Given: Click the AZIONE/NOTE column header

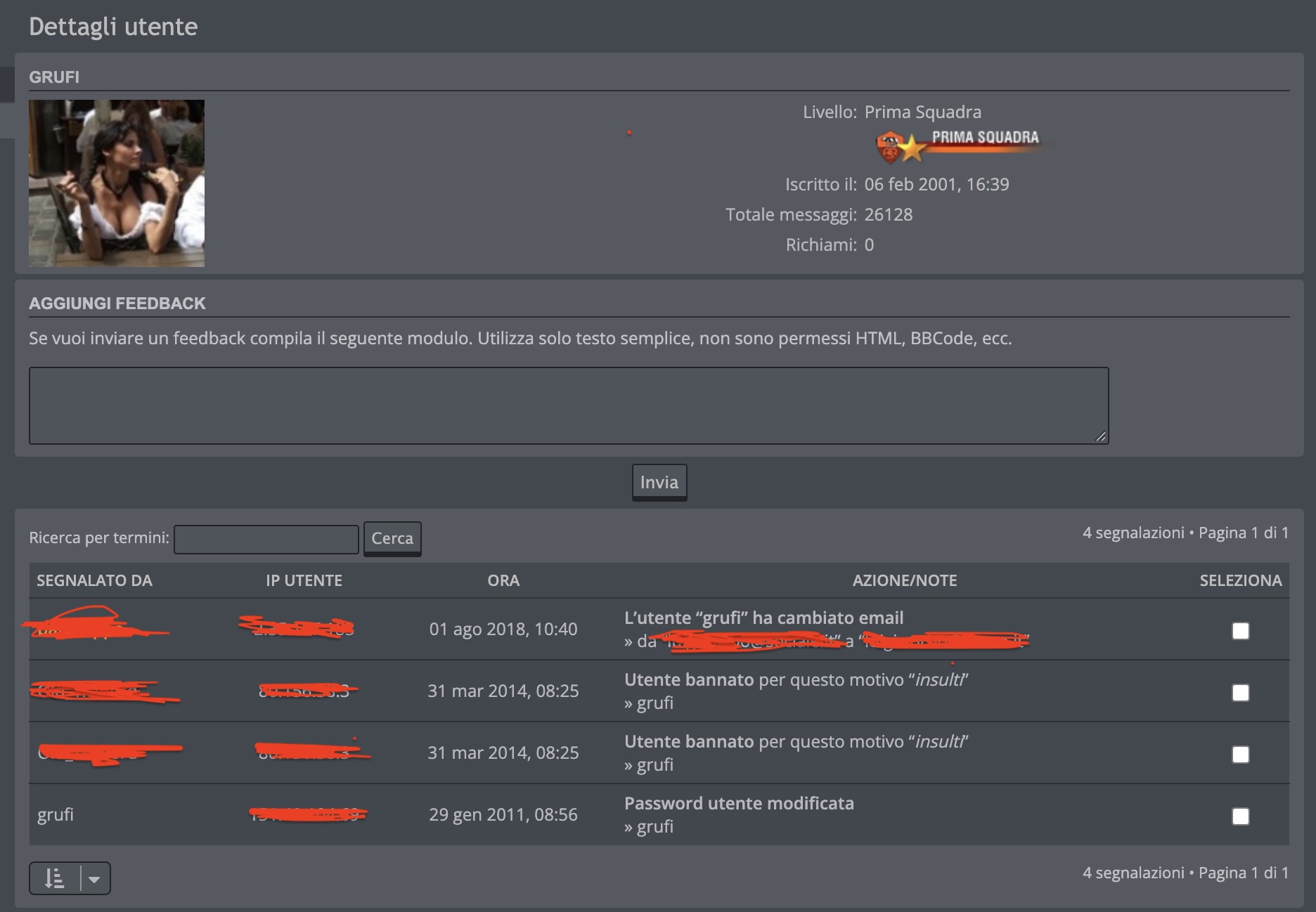Looking at the screenshot, I should click(905, 580).
